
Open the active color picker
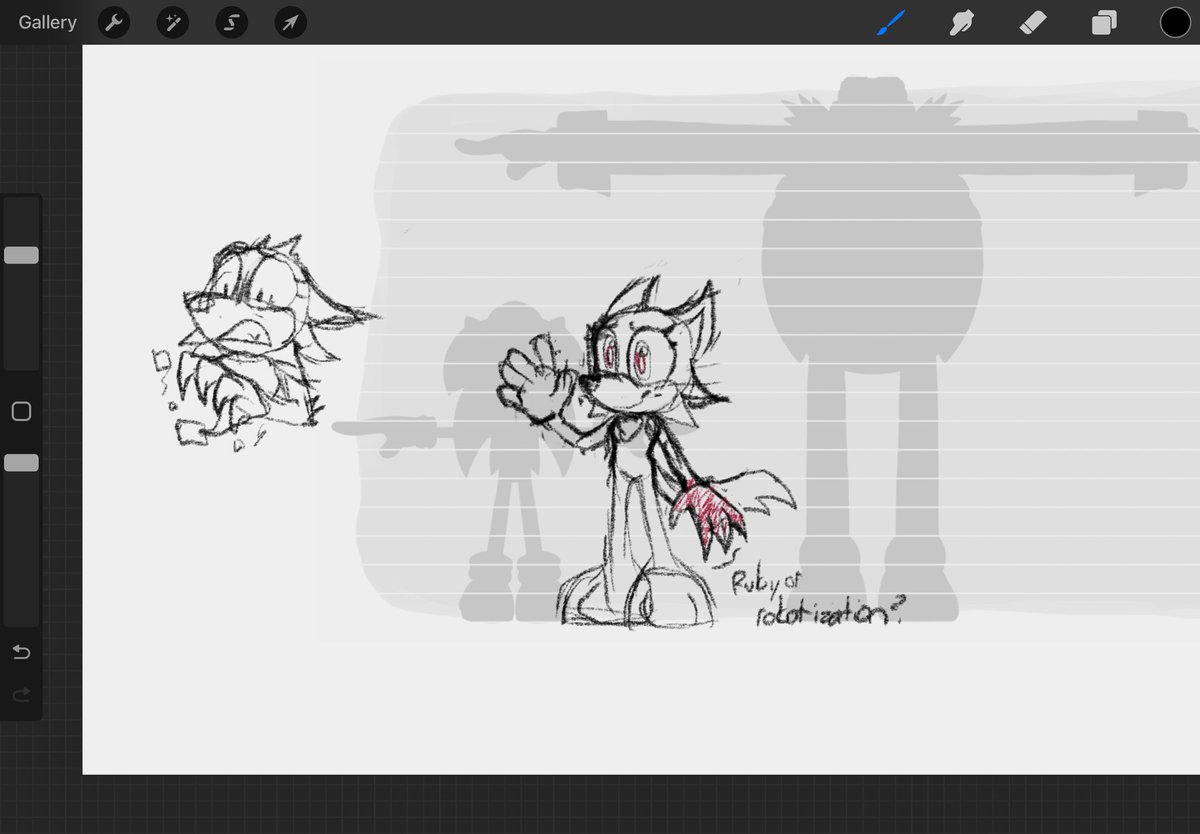point(1176,22)
